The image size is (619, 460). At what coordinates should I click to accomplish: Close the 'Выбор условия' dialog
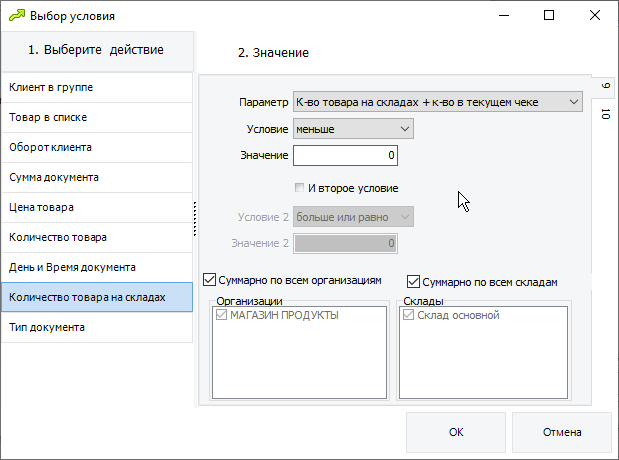tap(595, 16)
